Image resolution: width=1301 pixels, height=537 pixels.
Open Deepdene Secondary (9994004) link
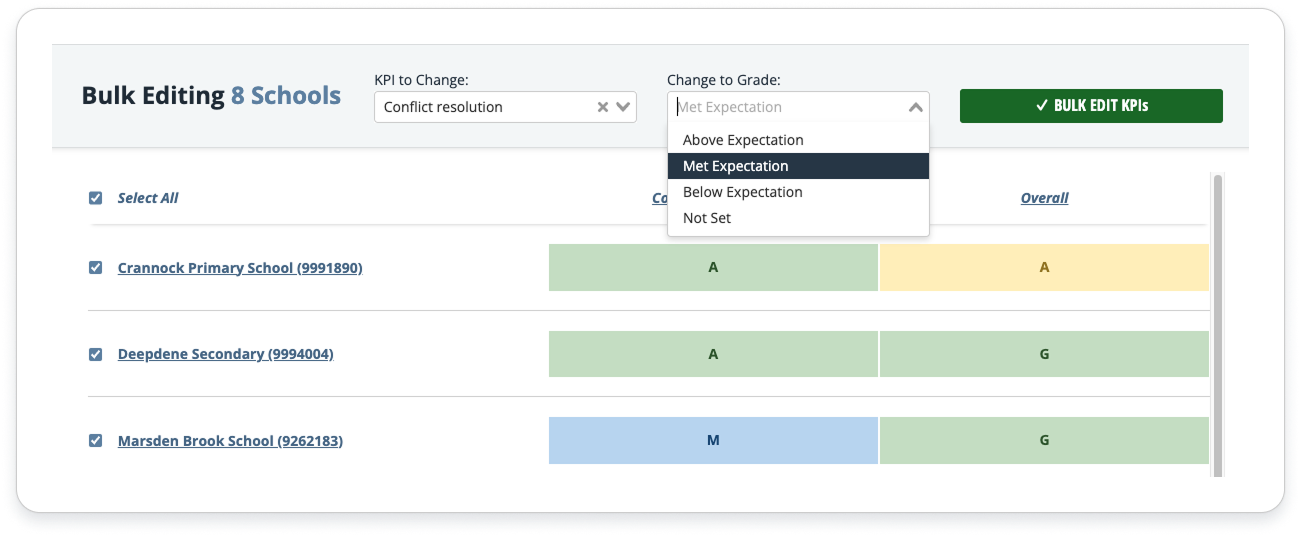coord(225,354)
